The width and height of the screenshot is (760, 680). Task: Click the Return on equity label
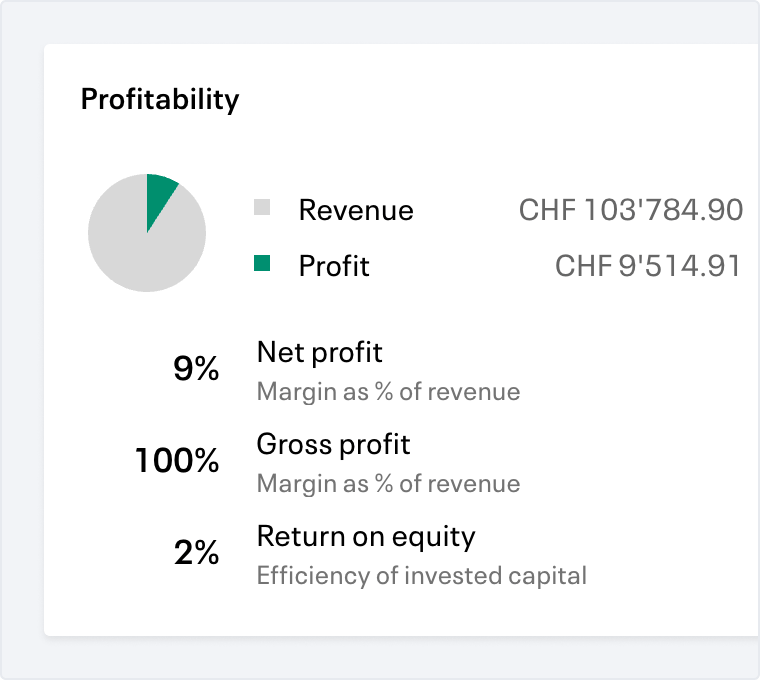click(x=366, y=537)
